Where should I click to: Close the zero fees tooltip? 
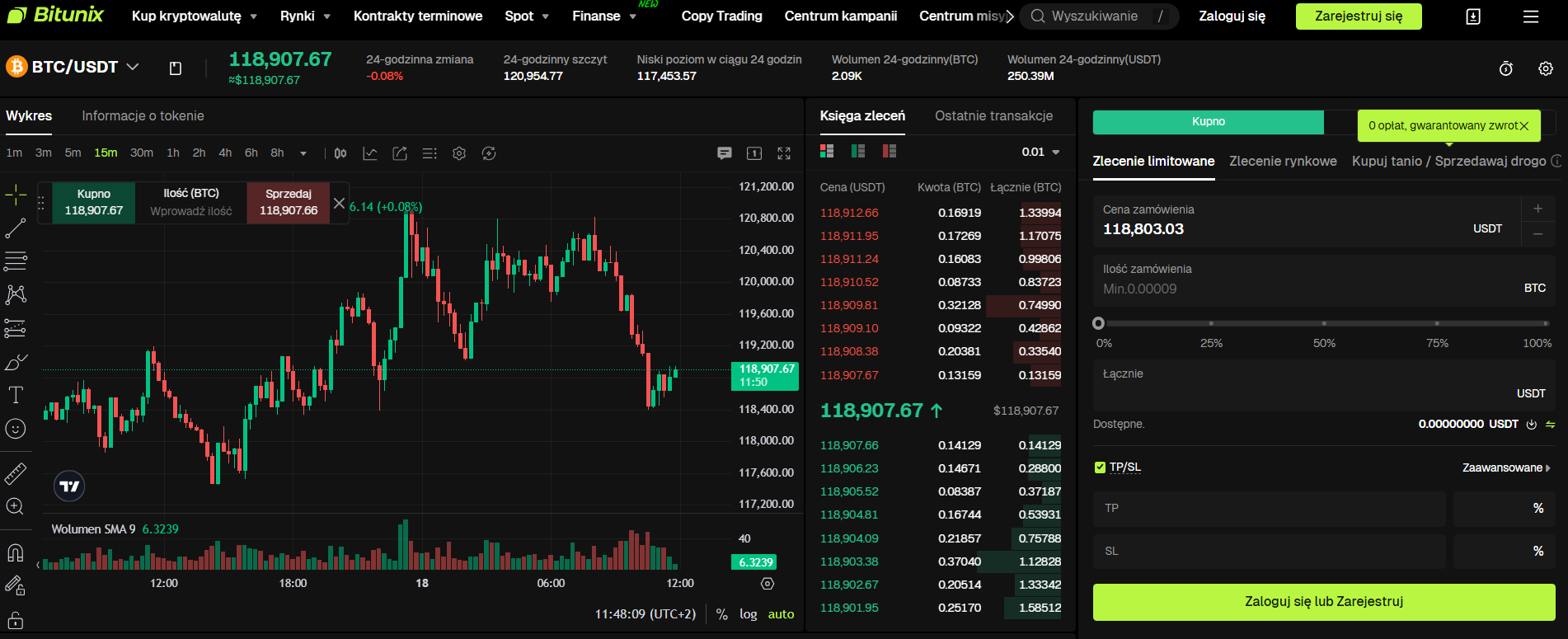pyautogui.click(x=1523, y=126)
